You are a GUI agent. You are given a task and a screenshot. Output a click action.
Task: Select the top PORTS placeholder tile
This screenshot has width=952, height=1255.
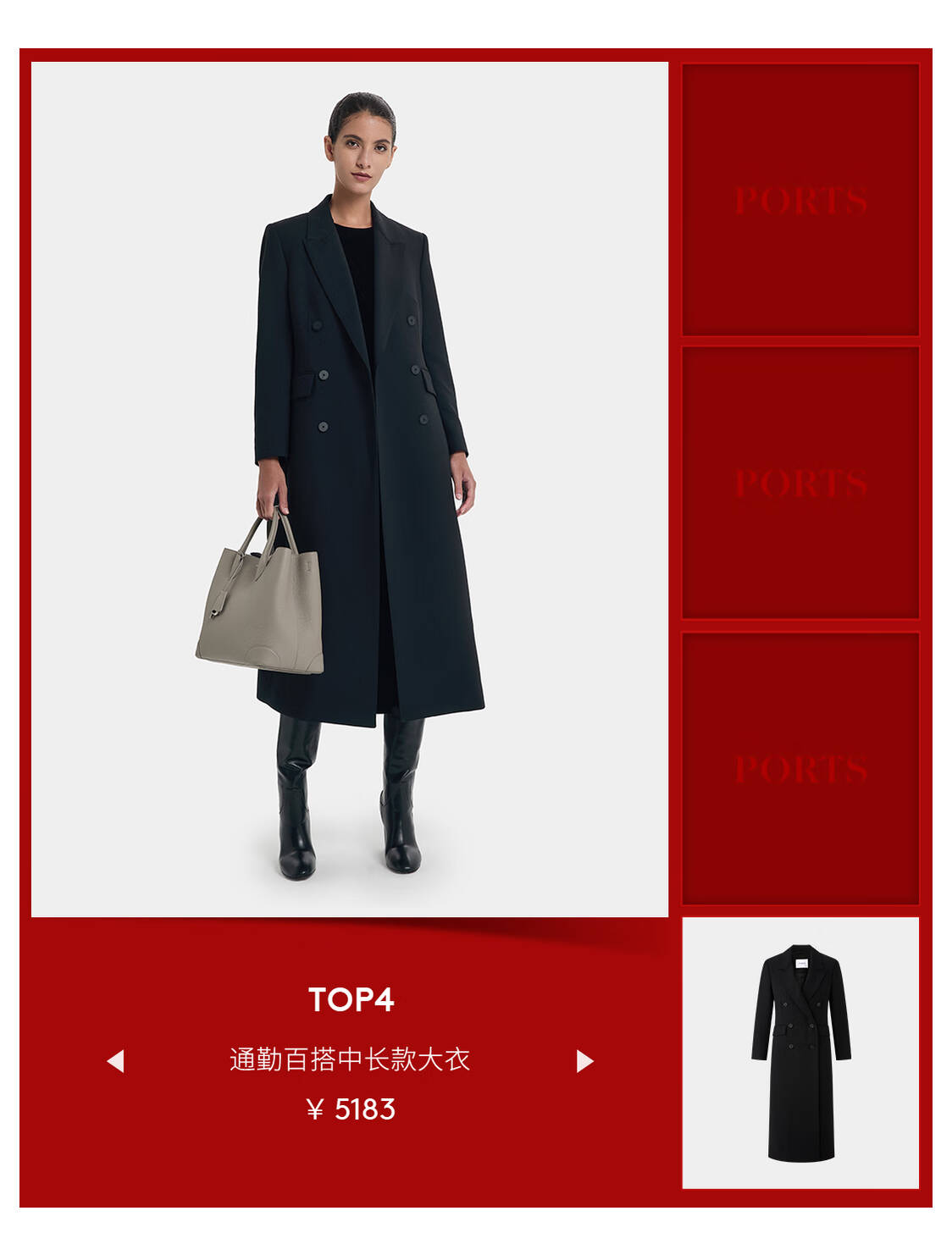[x=800, y=200]
